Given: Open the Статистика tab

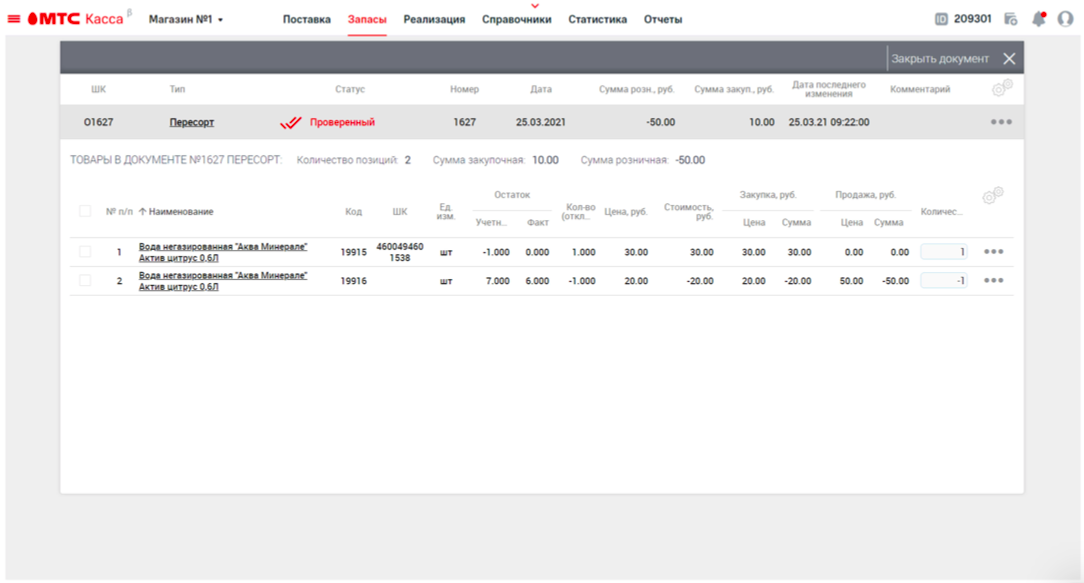Looking at the screenshot, I should click(x=597, y=19).
